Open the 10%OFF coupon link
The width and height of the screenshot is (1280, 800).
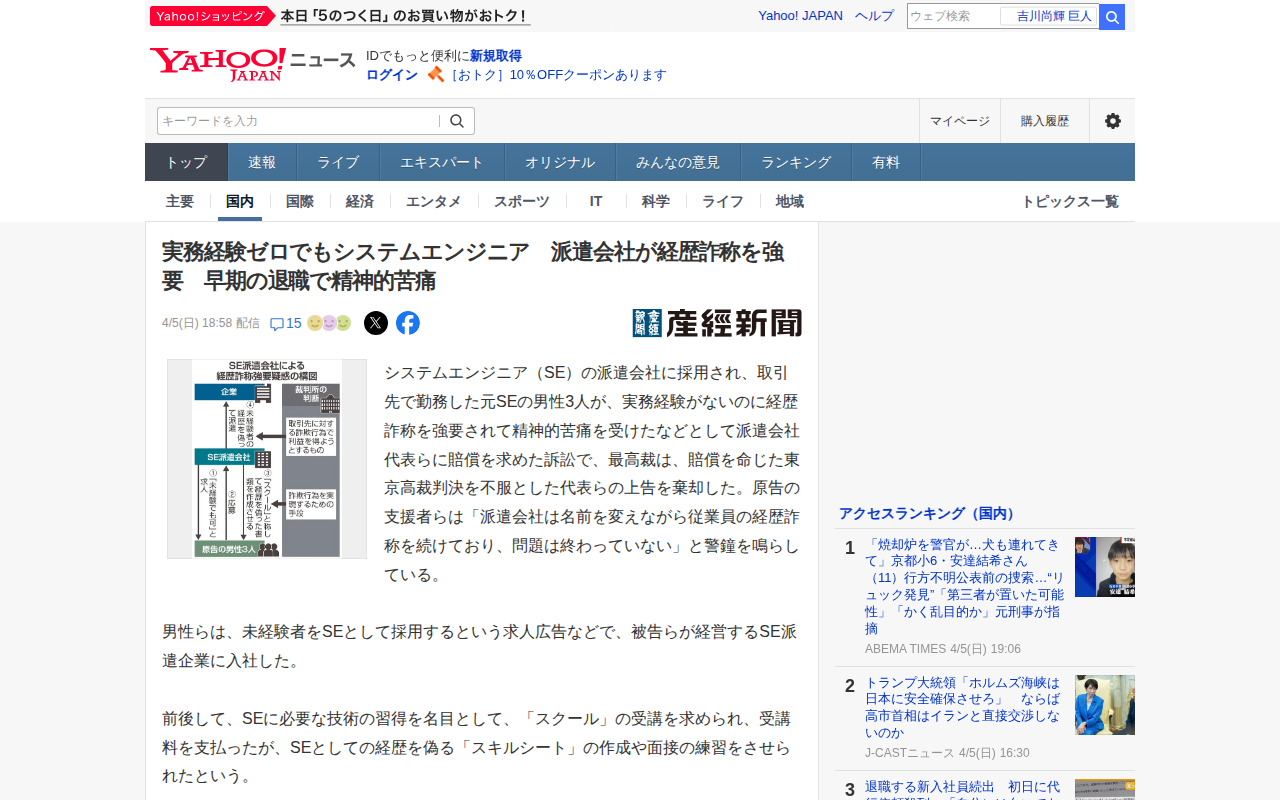click(x=558, y=75)
